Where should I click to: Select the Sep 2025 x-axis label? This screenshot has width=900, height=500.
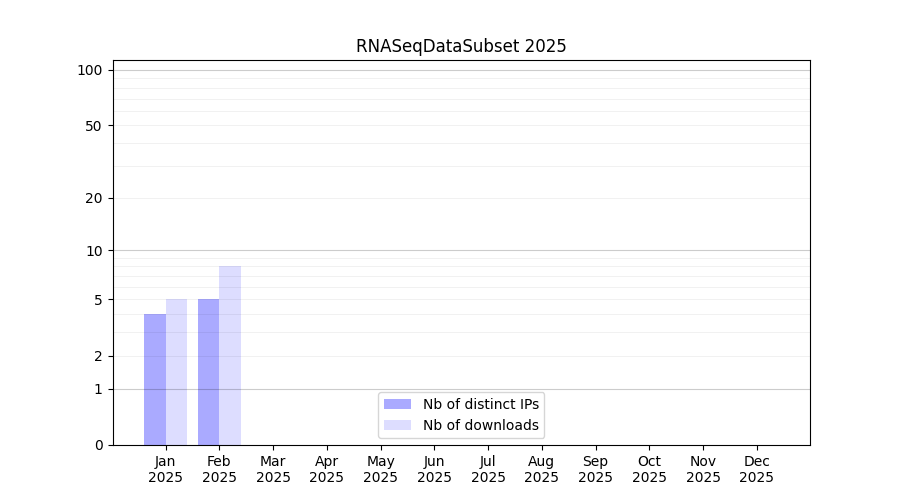click(595, 469)
